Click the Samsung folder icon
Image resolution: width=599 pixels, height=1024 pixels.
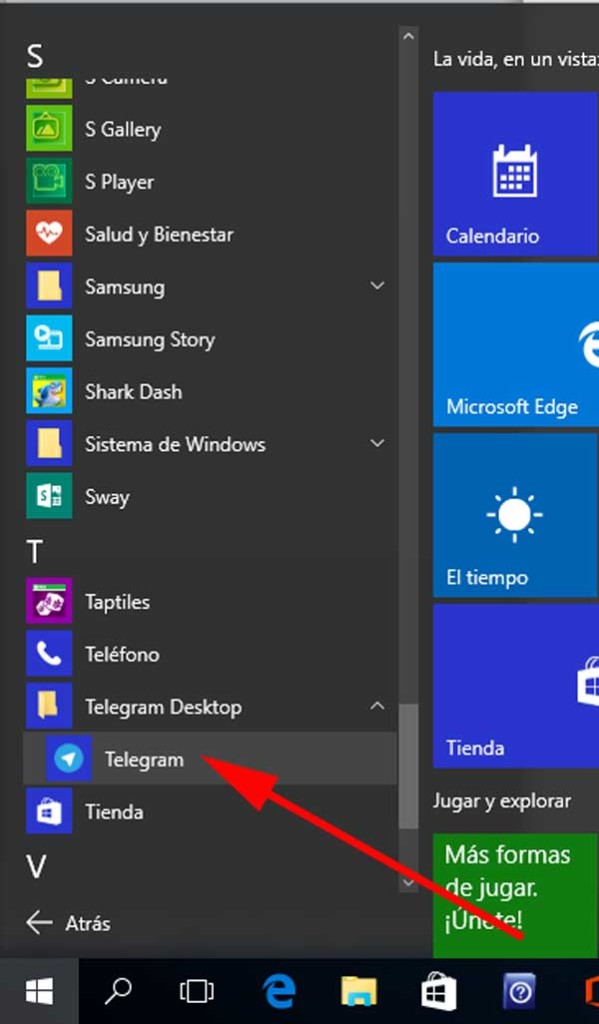tap(49, 286)
